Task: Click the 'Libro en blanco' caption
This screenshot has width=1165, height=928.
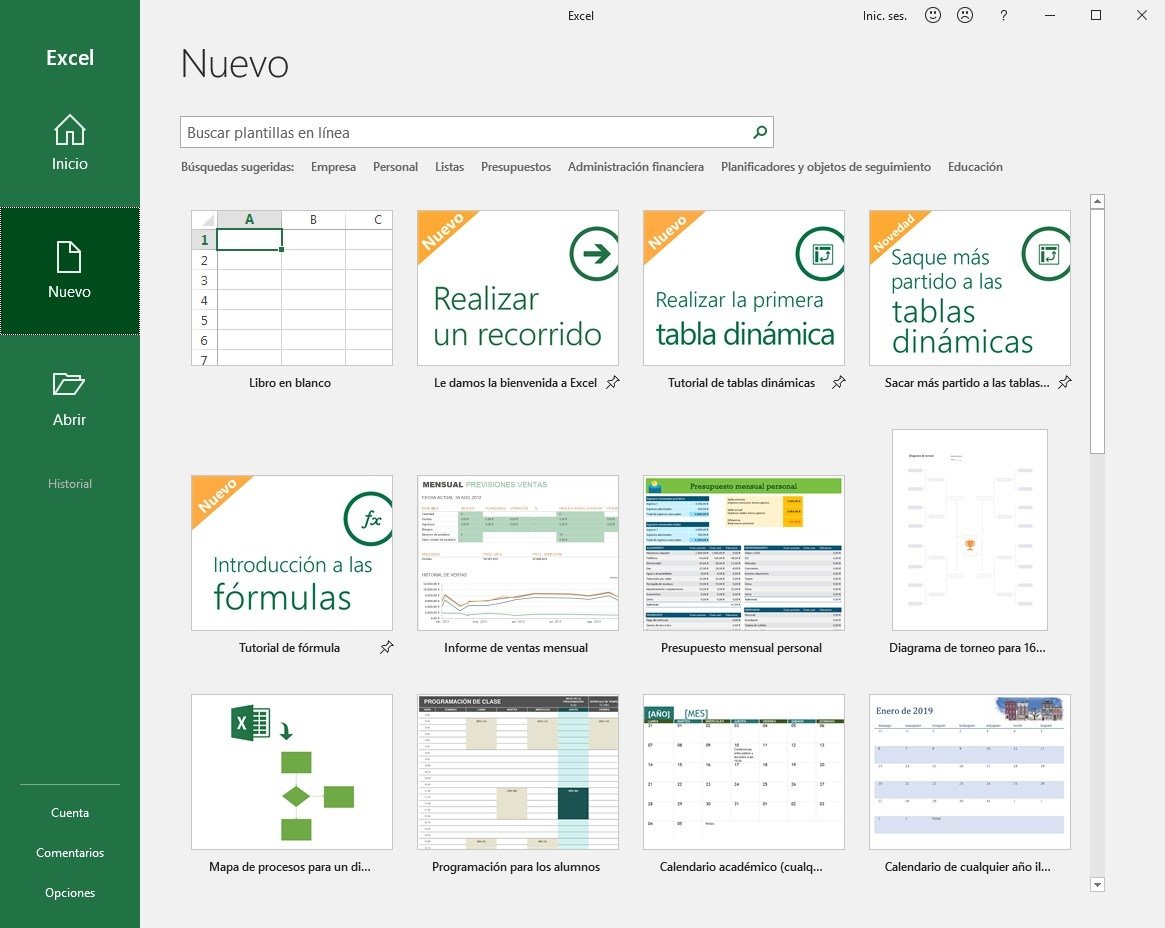Action: (290, 383)
